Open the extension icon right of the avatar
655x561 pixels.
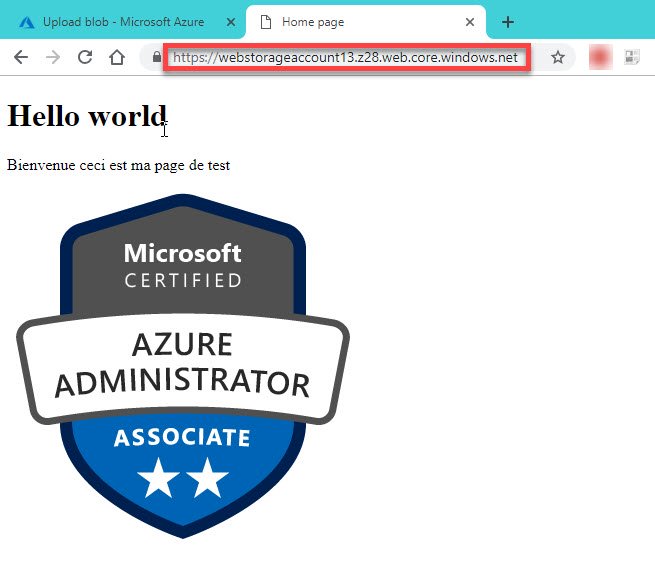(x=632, y=57)
